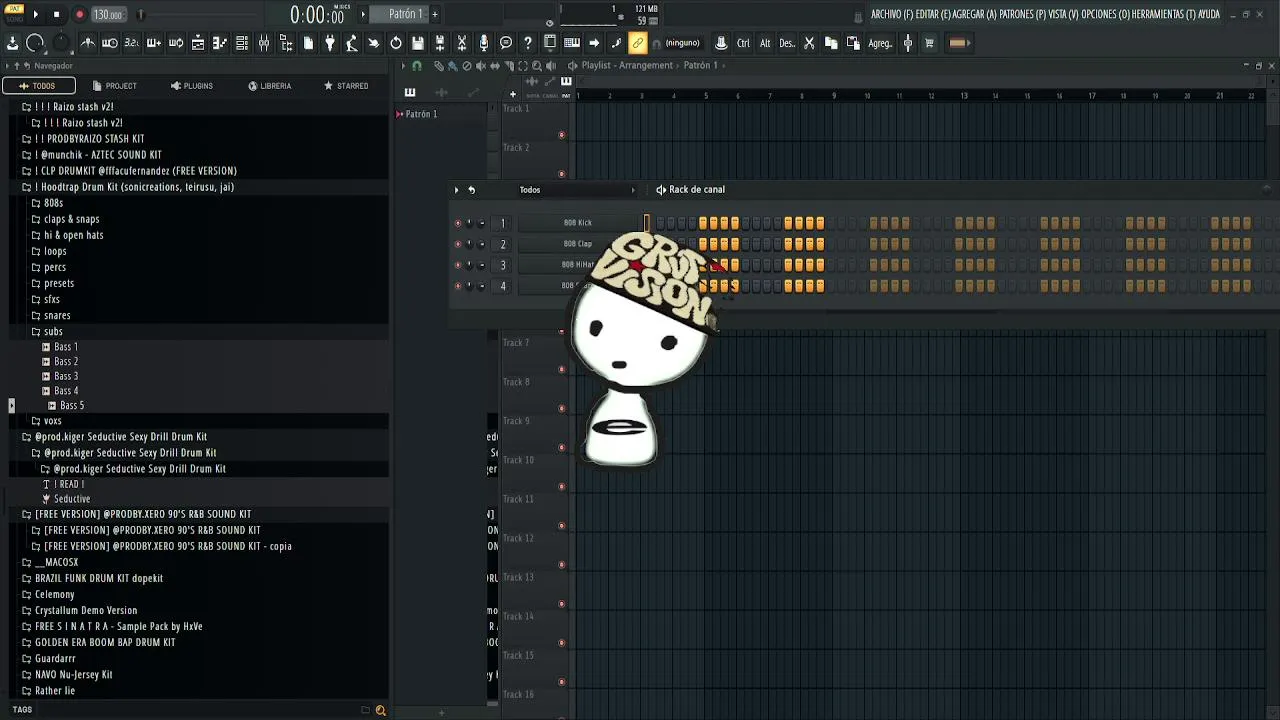Click the Ctrl button

(x=743, y=43)
